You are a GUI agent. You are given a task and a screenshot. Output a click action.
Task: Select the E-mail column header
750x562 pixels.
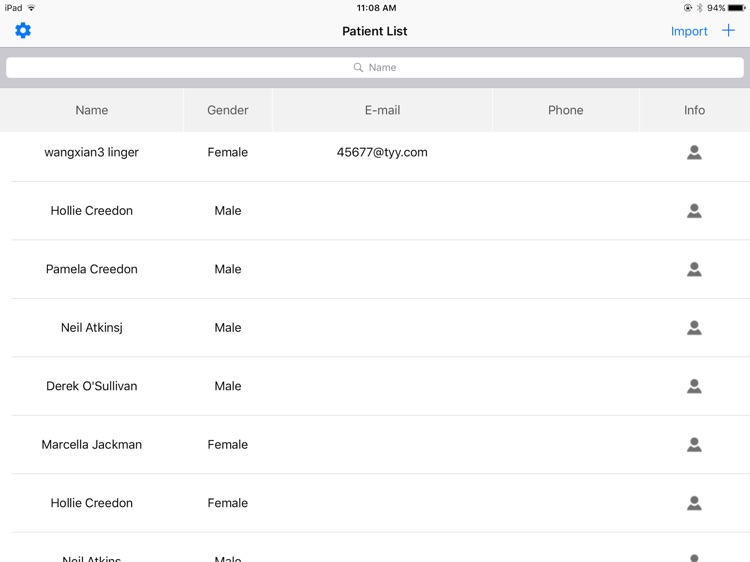click(382, 110)
